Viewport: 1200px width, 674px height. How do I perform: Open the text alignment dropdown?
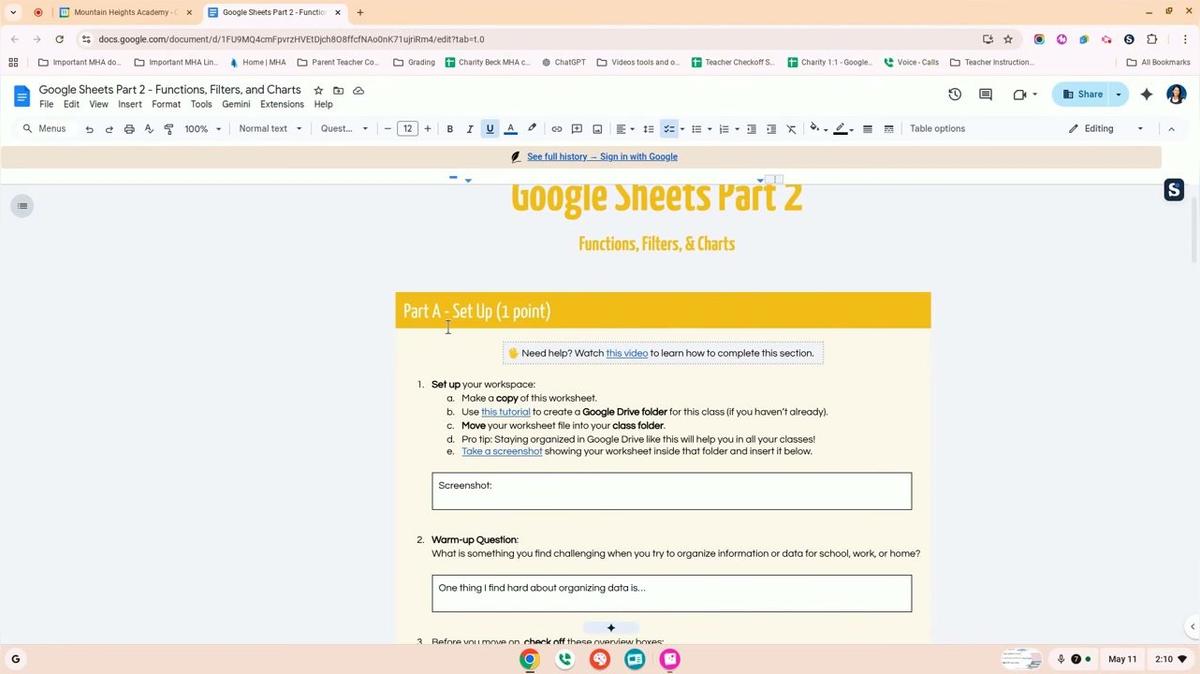625,129
